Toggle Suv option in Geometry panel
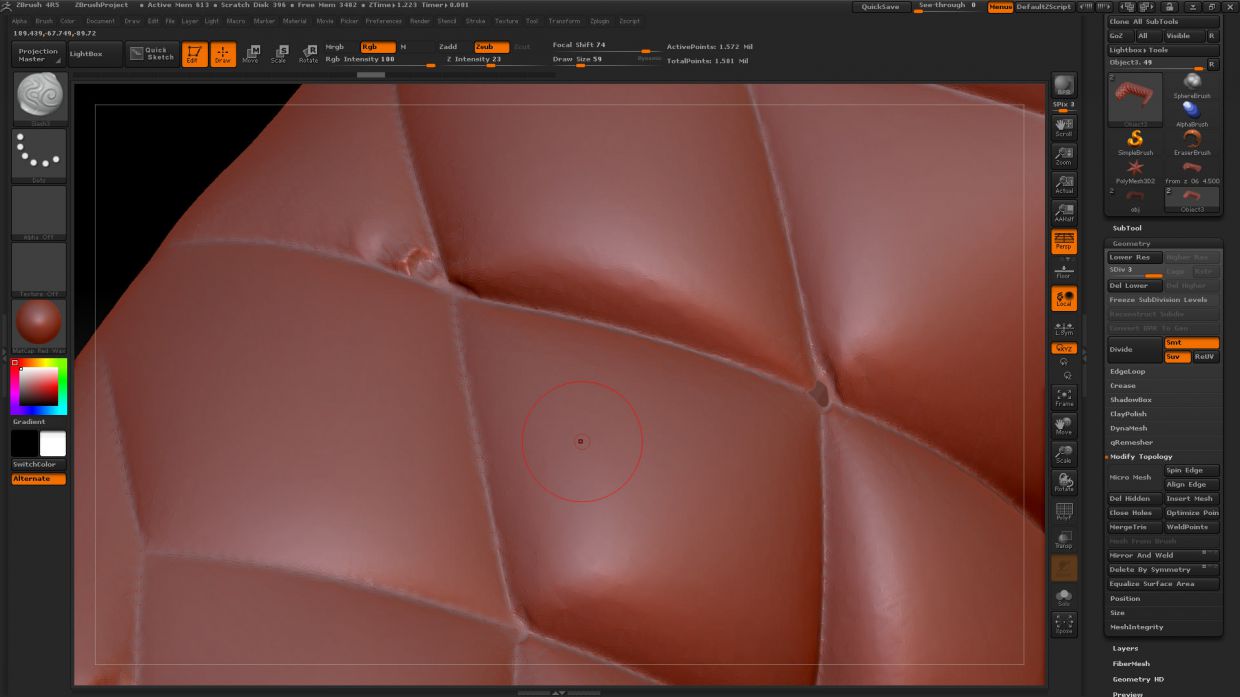Screen dimensions: 1240x697 pyautogui.click(x=1177, y=356)
